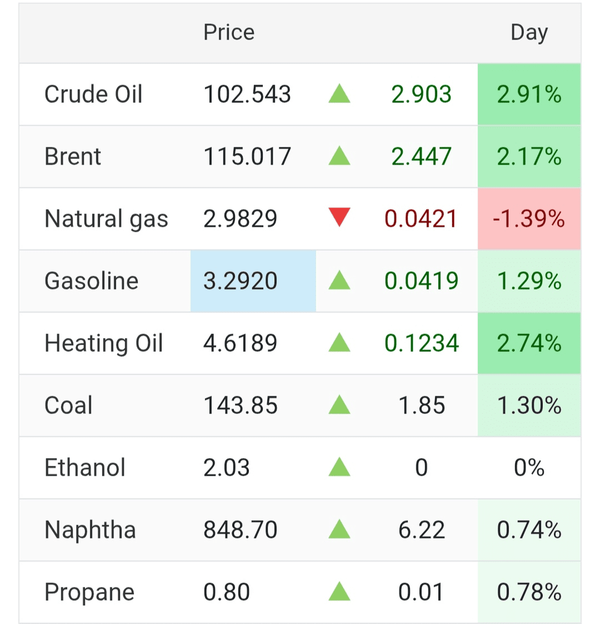This screenshot has width=600, height=624.
Task: Sort by the Price column header
Action: click(x=229, y=33)
